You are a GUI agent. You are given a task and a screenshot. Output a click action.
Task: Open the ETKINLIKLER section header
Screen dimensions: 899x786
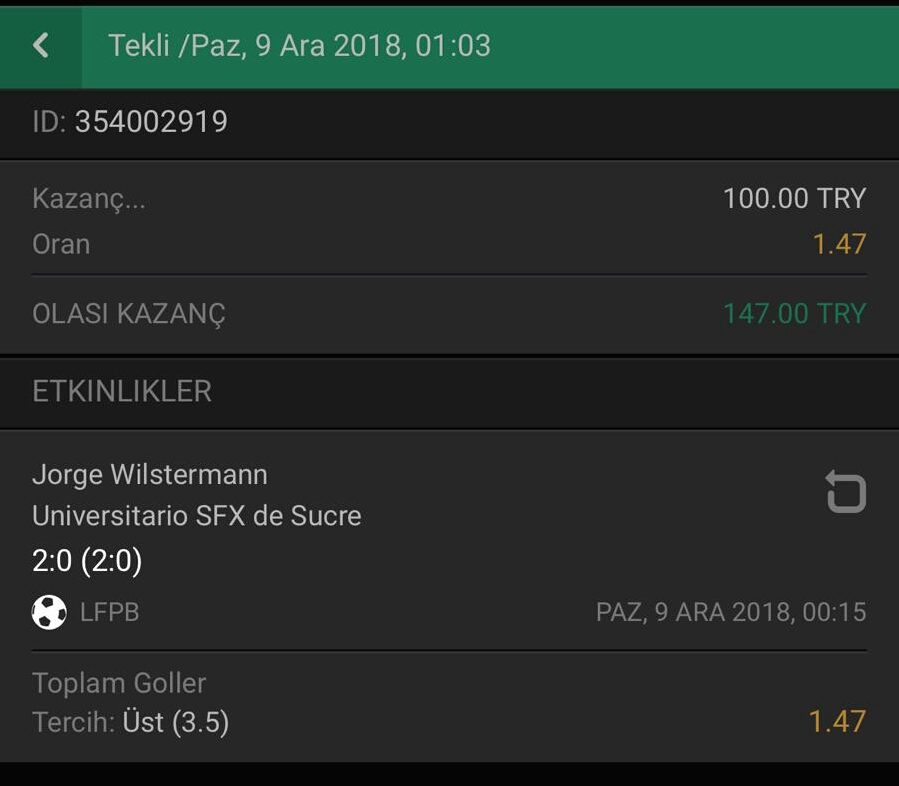[x=122, y=391]
